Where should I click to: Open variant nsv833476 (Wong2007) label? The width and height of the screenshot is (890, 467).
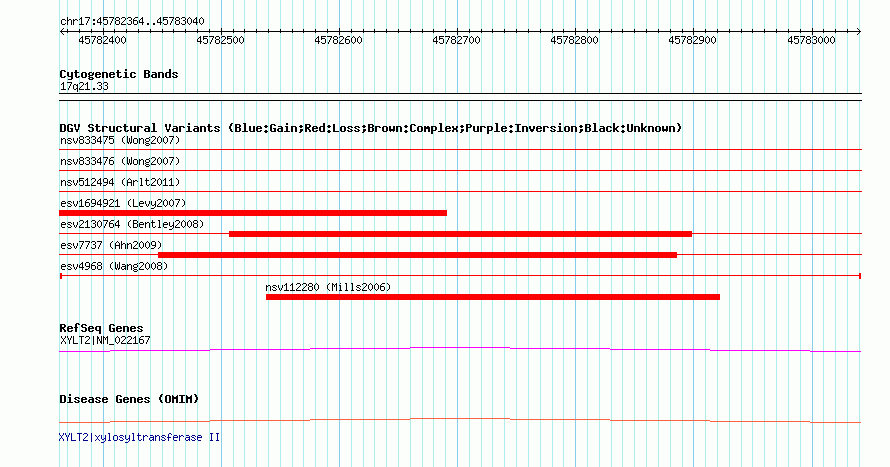pos(120,161)
